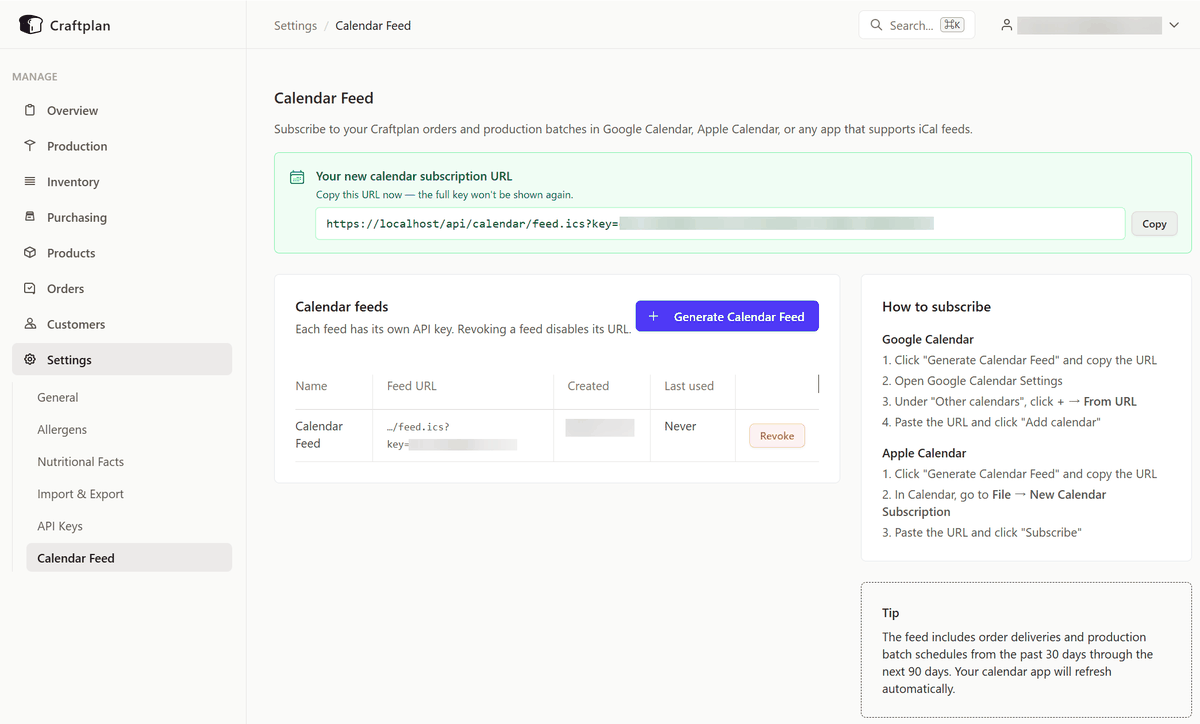Image resolution: width=1200 pixels, height=724 pixels.
Task: Go to Allergens settings
Action: (62, 430)
